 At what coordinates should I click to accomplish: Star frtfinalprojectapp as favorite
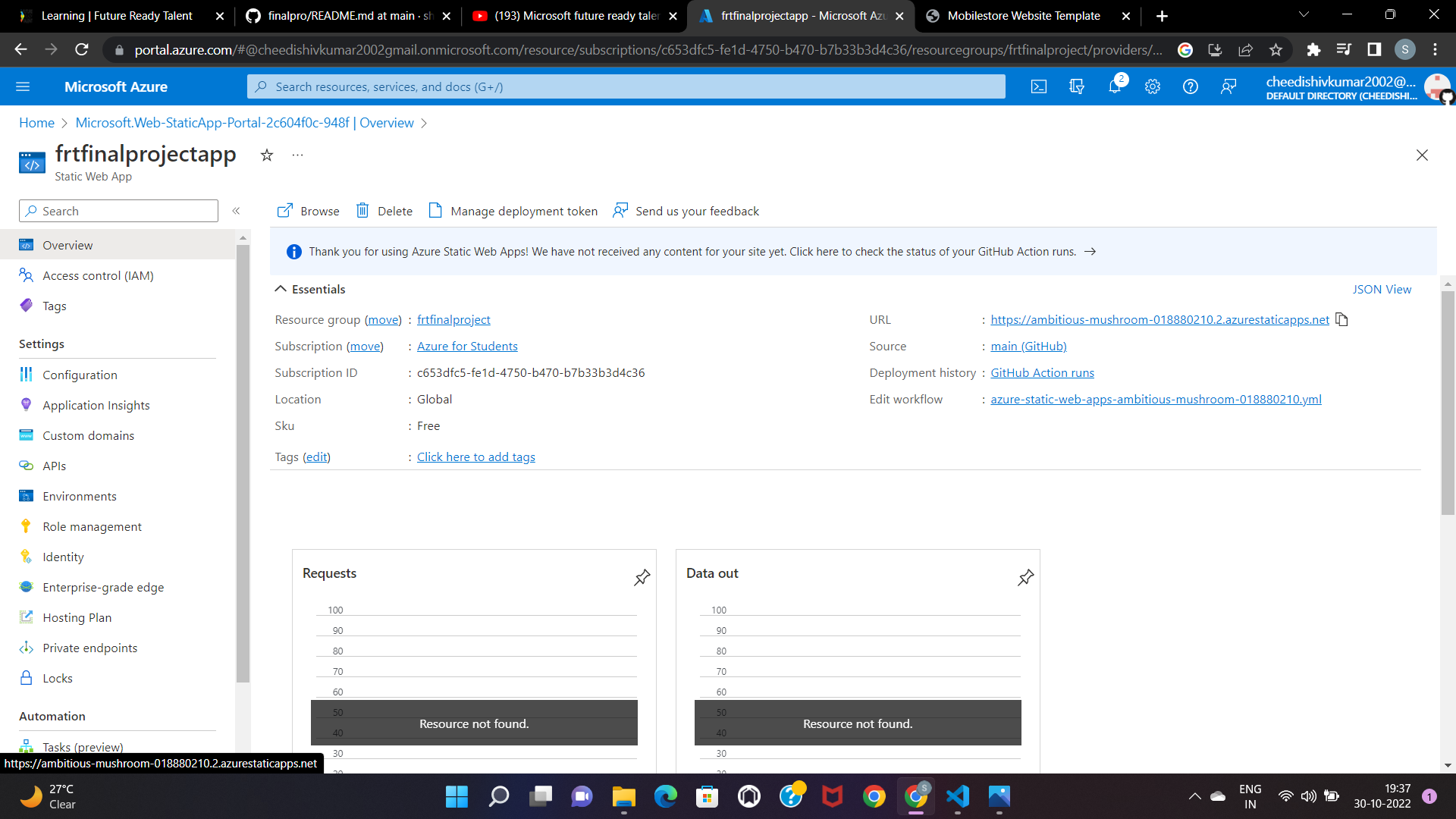click(266, 155)
